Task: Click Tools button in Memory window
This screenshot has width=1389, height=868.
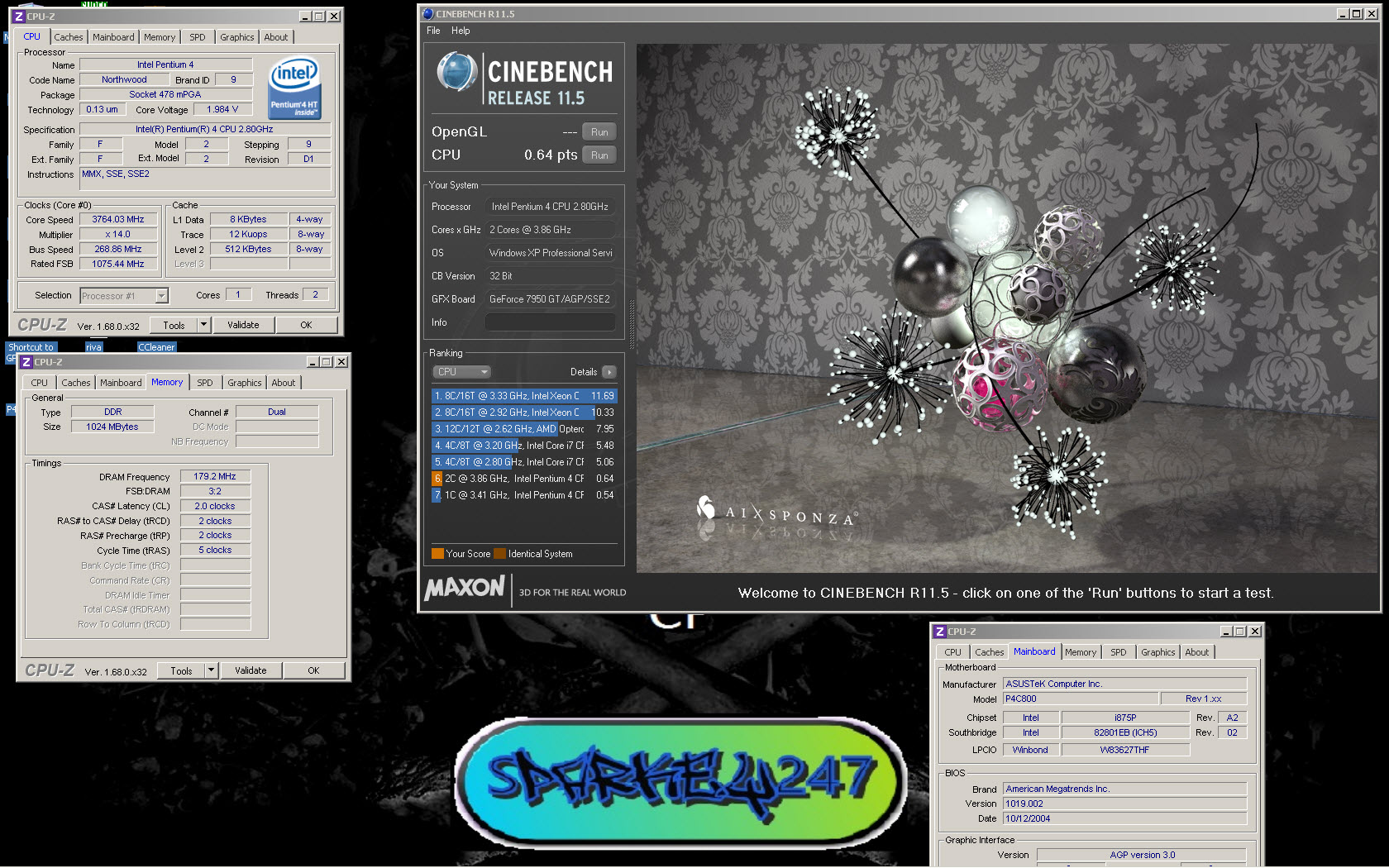Action: (181, 670)
